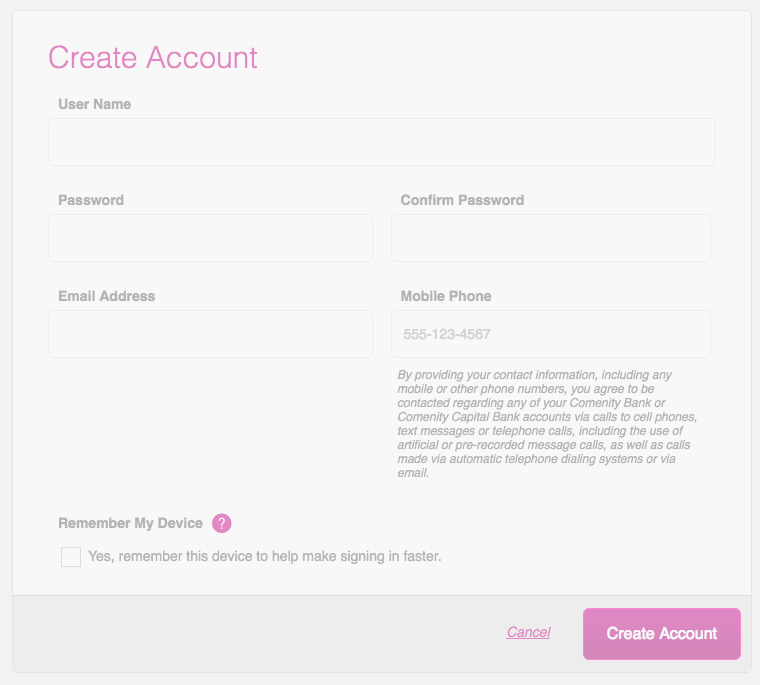Click the Email Address label
The width and height of the screenshot is (760, 685).
107,296
